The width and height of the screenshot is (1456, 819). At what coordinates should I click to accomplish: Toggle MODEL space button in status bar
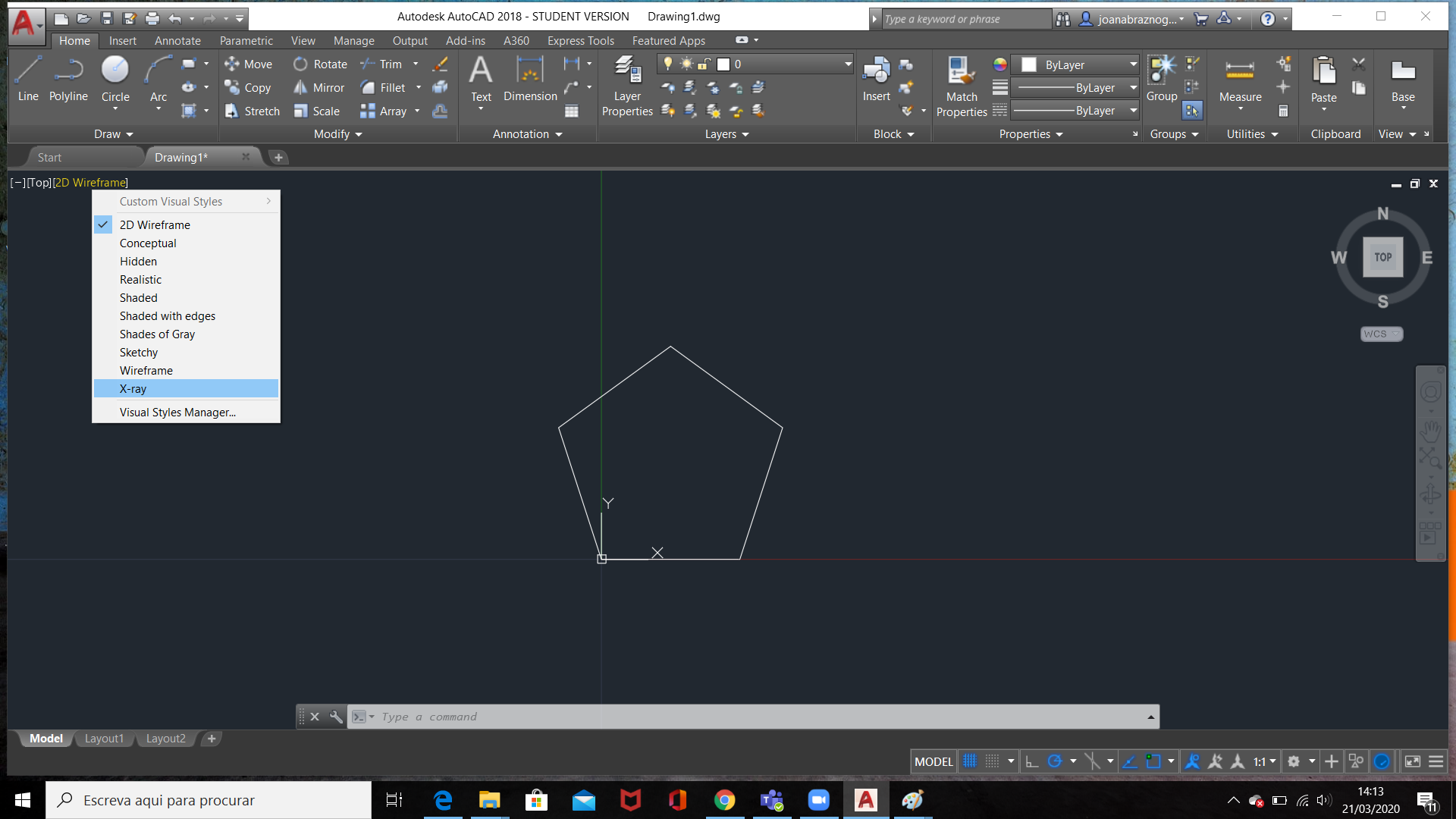pos(934,761)
